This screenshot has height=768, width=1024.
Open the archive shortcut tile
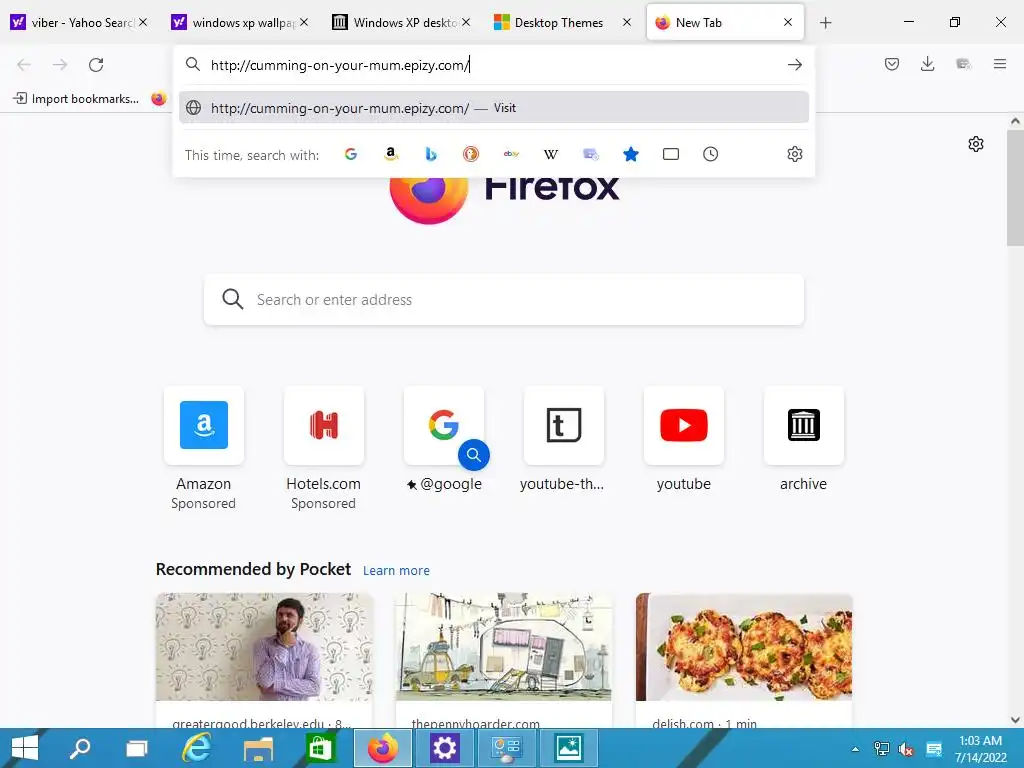pyautogui.click(x=803, y=425)
